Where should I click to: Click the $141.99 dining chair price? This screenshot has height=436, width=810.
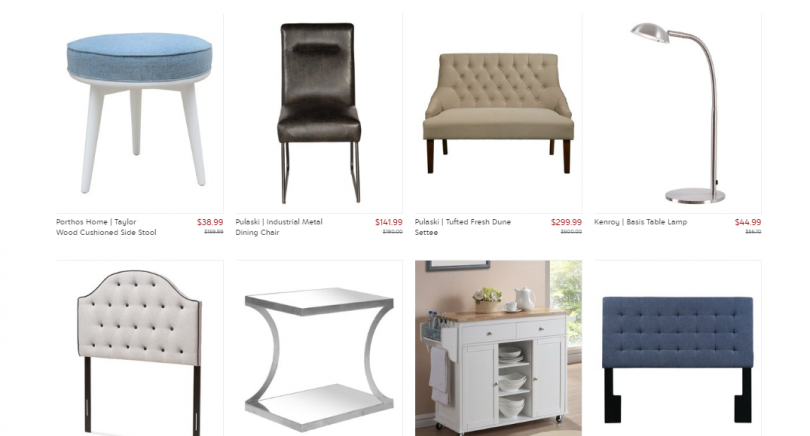(388, 222)
